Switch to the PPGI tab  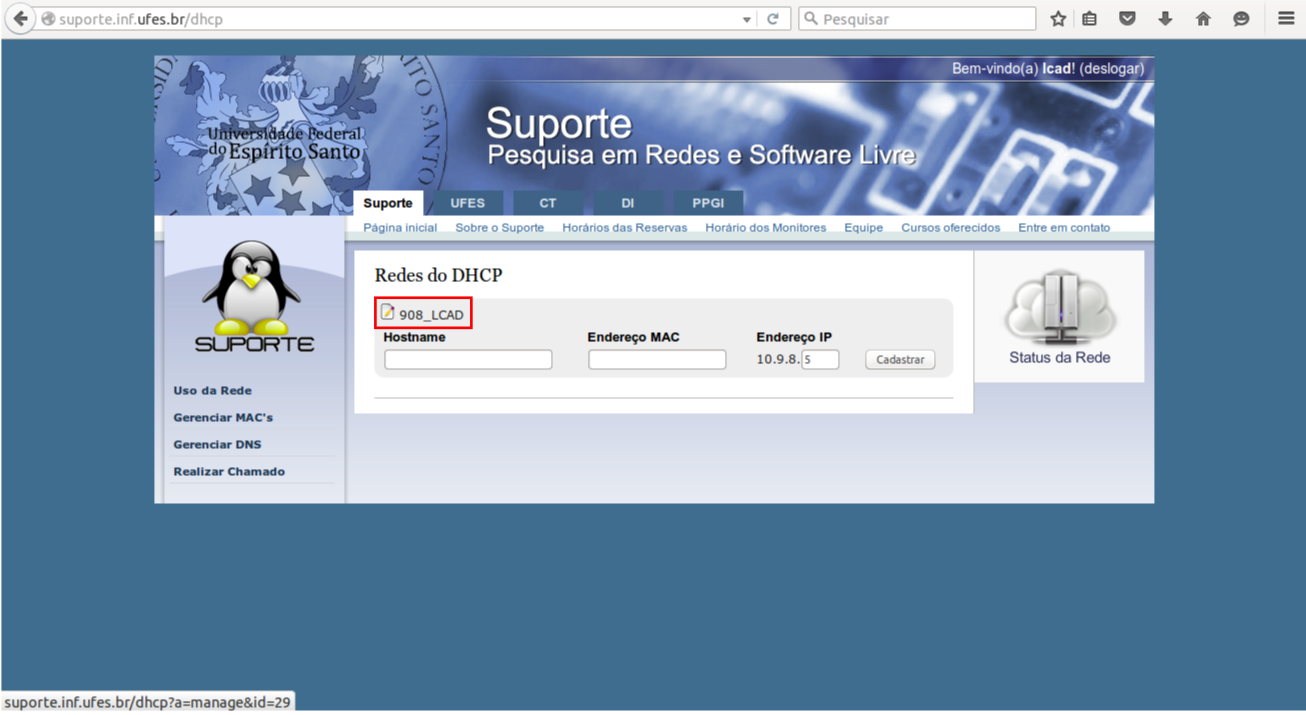coord(708,203)
